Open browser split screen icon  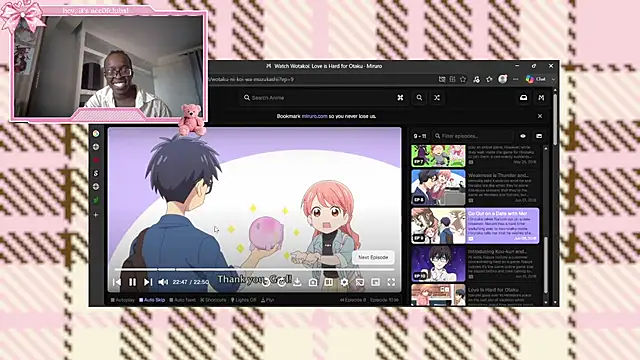point(452,79)
